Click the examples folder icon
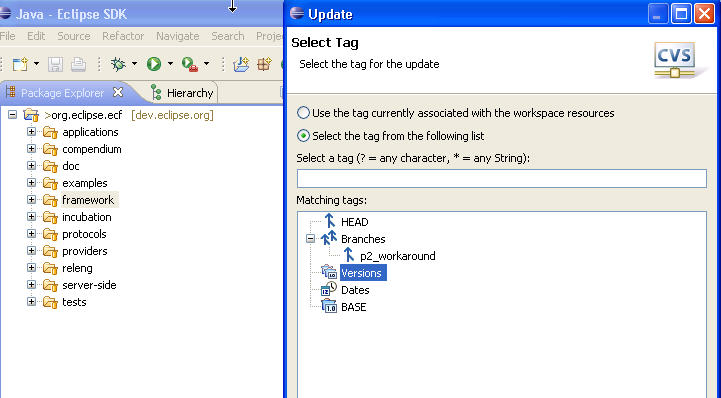The image size is (721, 398). tap(51, 183)
